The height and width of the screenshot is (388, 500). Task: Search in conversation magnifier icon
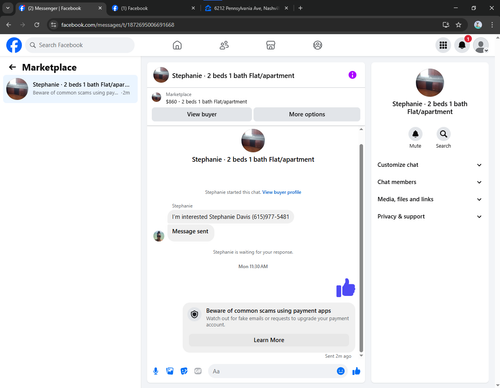443,134
